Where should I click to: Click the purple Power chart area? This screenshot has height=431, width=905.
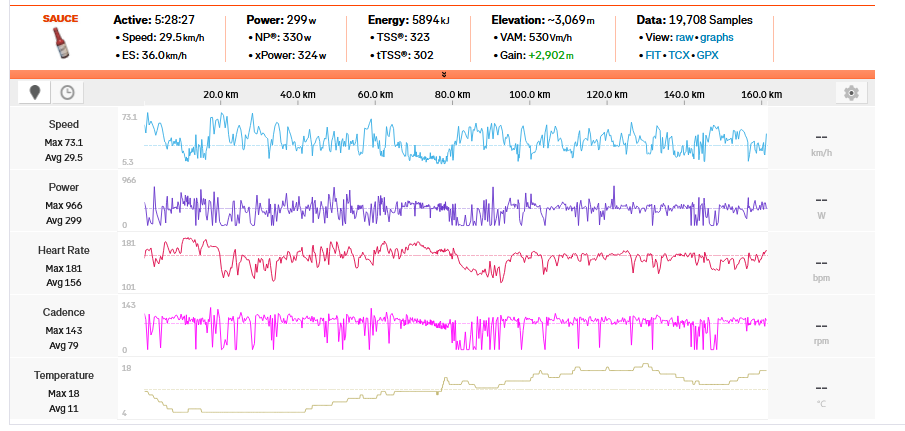455,205
